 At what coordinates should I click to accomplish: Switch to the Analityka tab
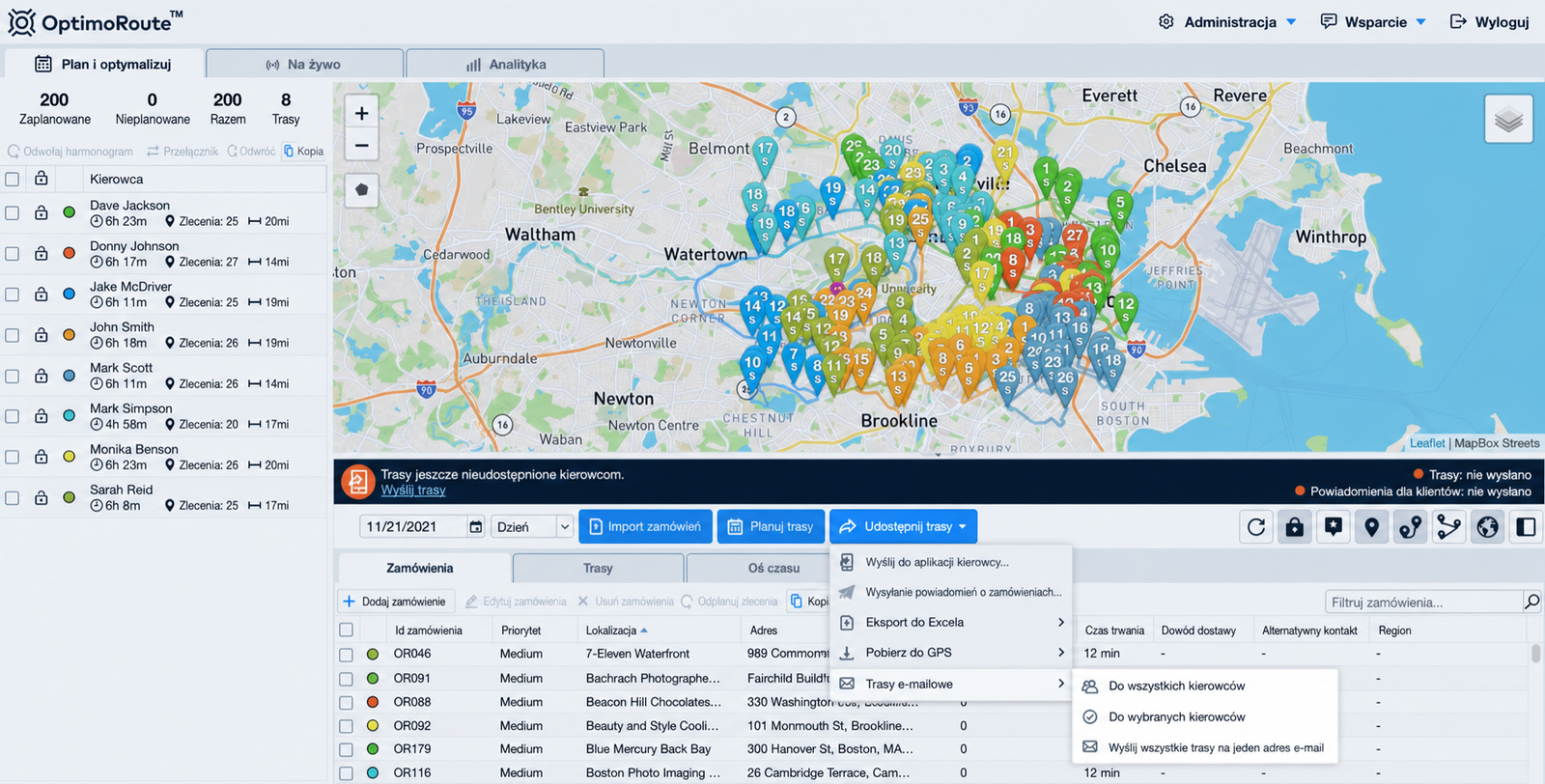505,65
